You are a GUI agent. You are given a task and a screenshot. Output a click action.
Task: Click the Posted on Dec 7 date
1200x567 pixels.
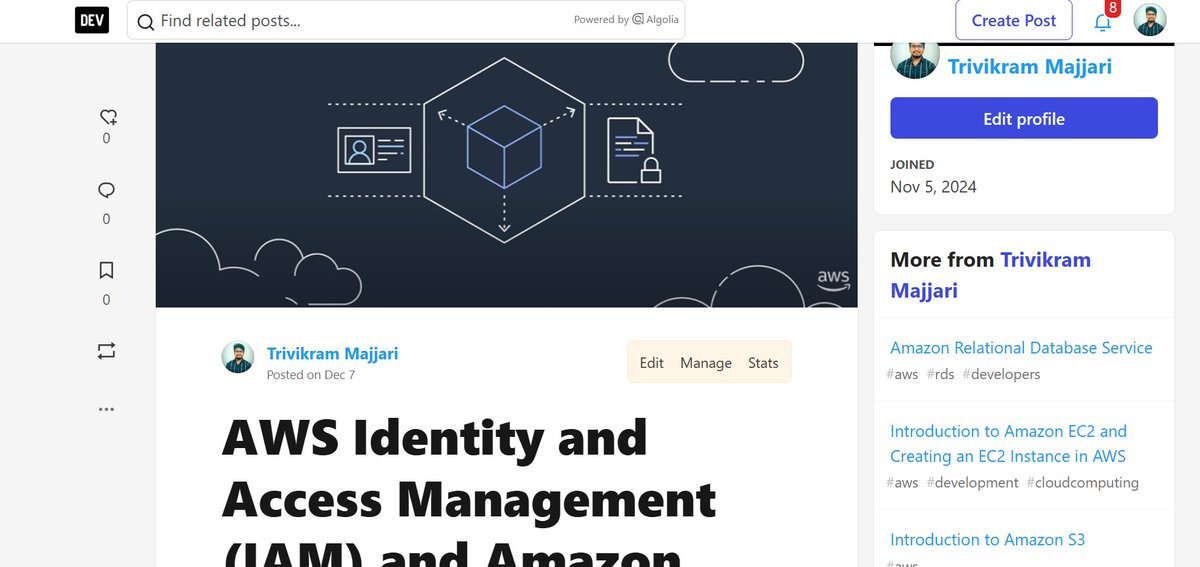pyautogui.click(x=311, y=375)
